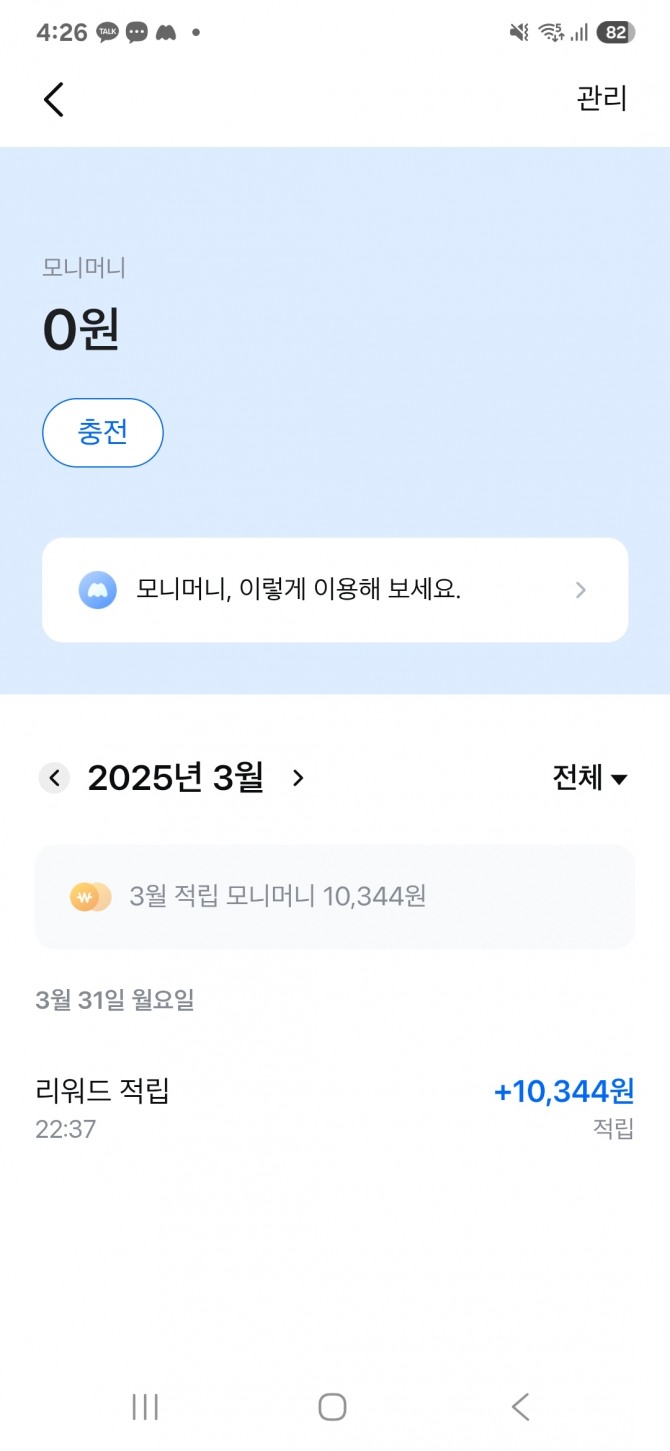This screenshot has height=1451, width=670.
Task: Tap the battery indicator in status bar
Action: [x=615, y=33]
